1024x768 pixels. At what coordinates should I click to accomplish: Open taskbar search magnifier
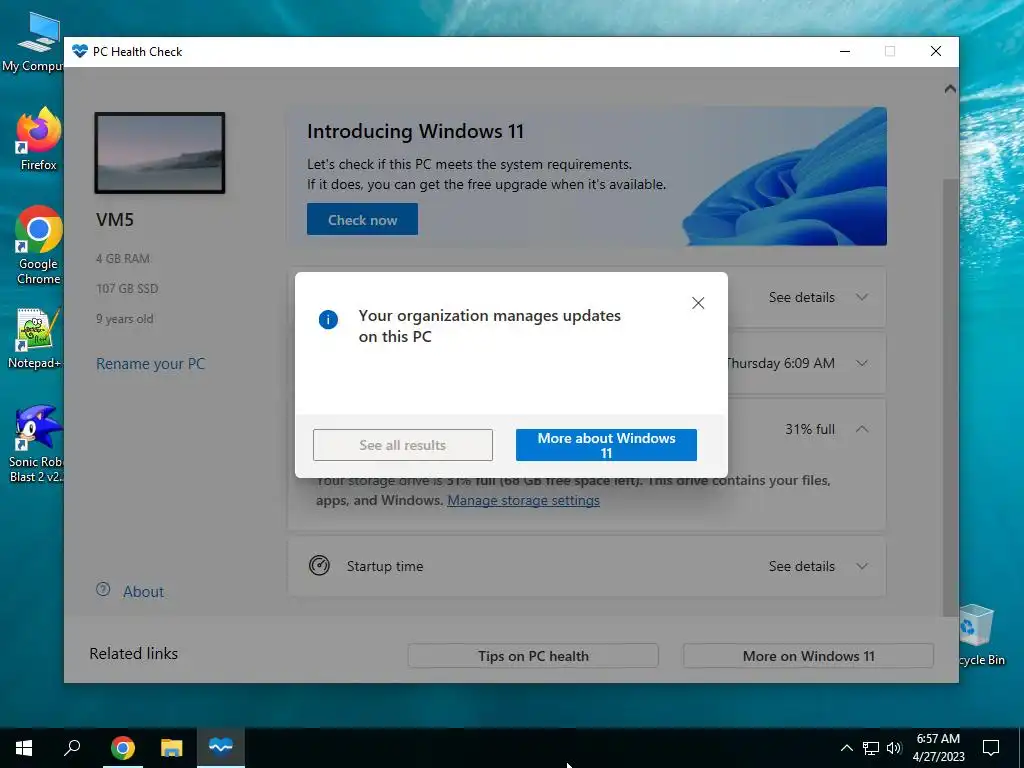[72, 748]
